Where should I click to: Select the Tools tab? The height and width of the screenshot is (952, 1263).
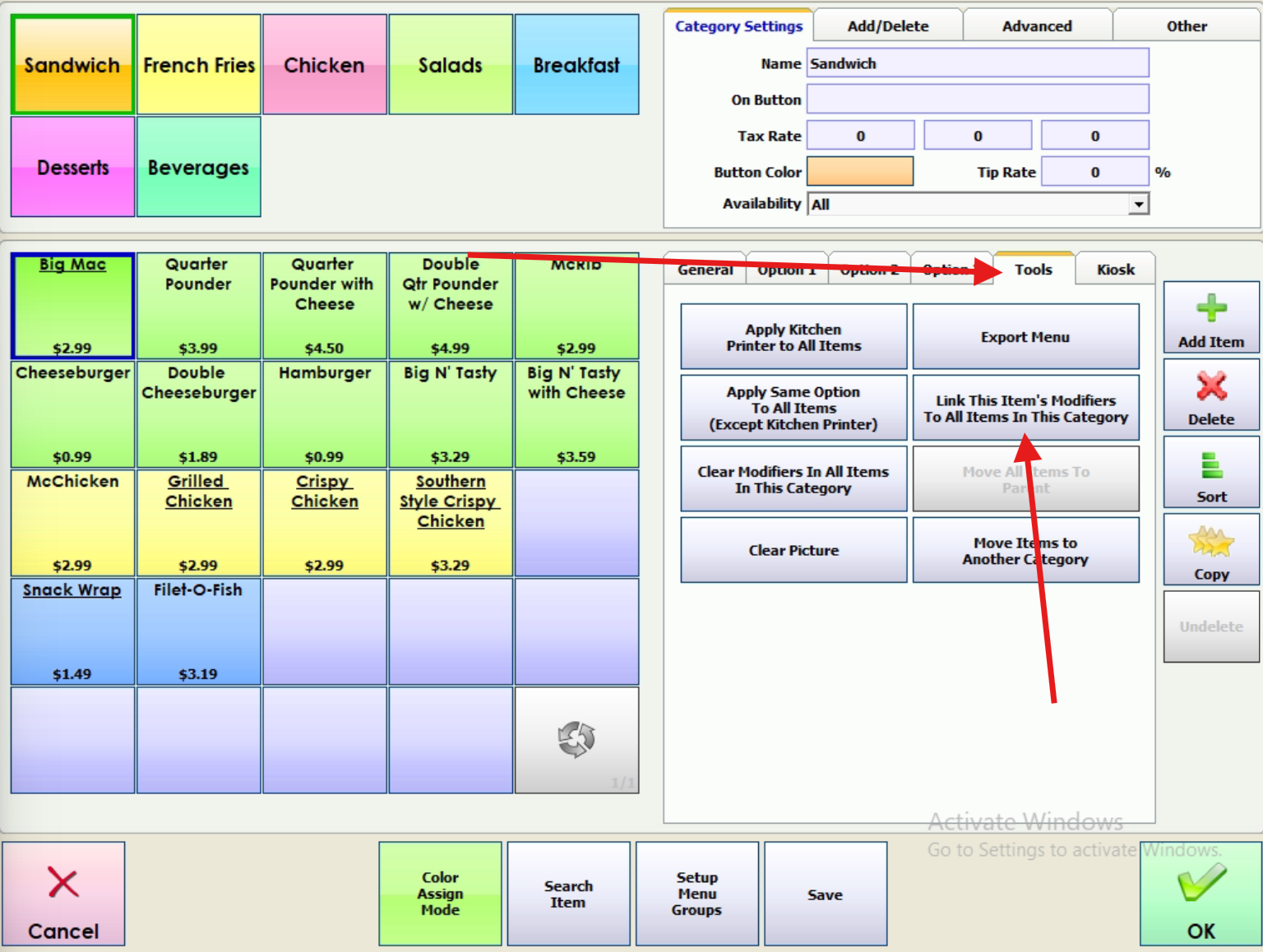tap(1034, 269)
